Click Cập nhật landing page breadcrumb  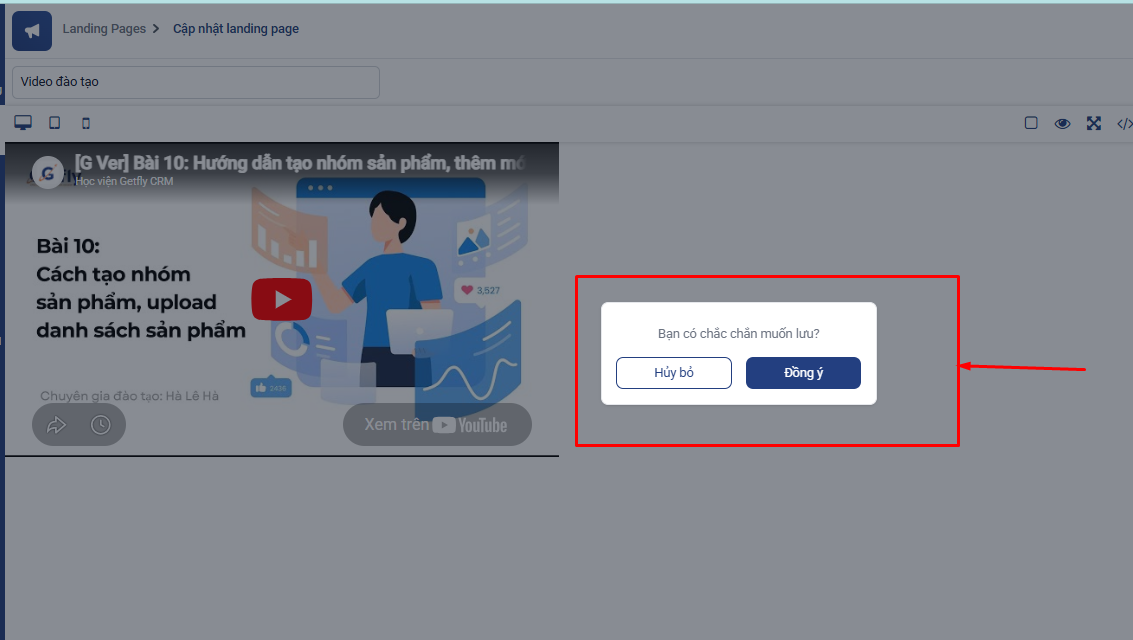[x=236, y=29]
